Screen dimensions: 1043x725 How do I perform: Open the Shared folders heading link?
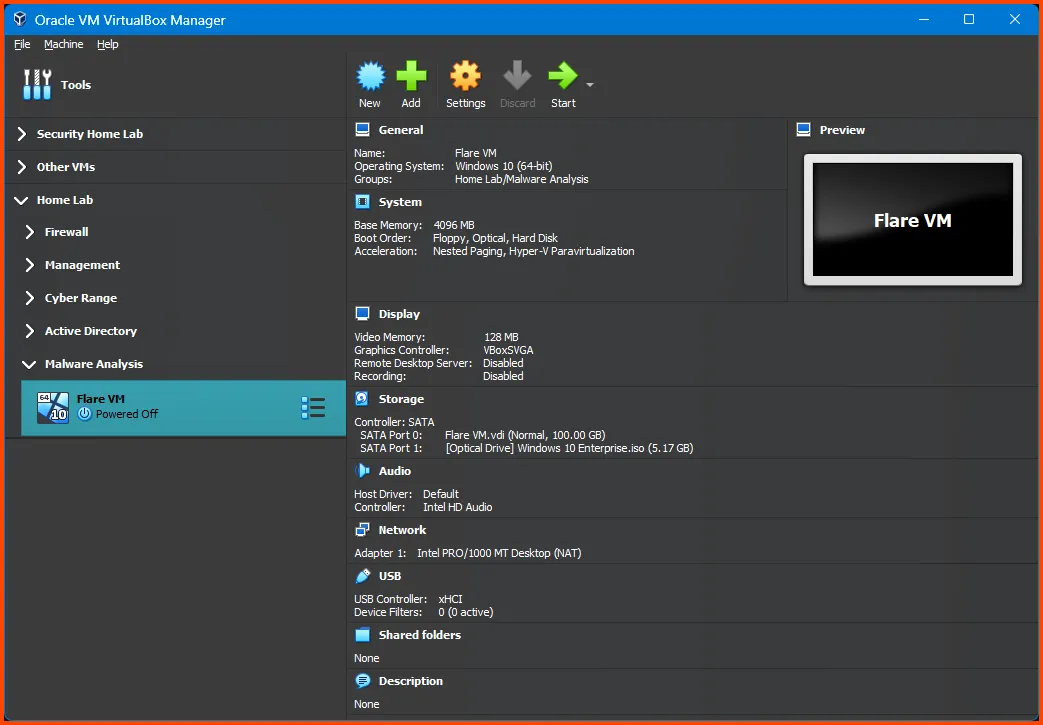click(x=420, y=635)
